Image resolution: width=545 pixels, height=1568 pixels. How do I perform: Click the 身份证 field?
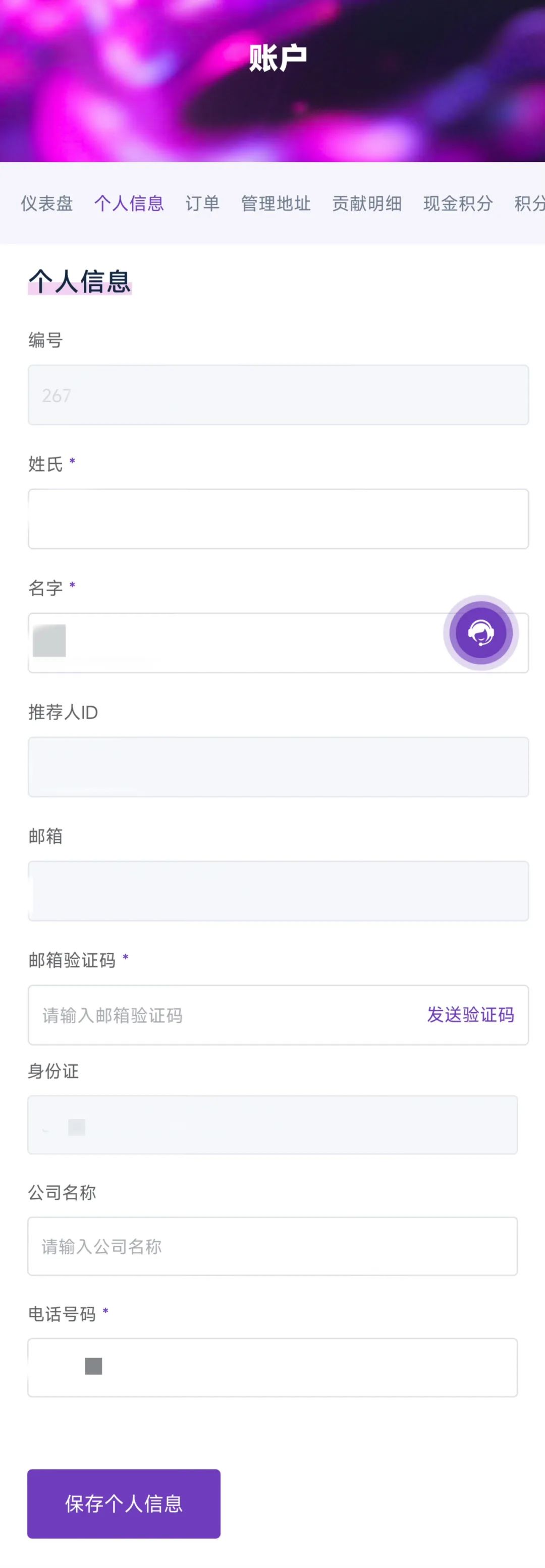(273, 1125)
